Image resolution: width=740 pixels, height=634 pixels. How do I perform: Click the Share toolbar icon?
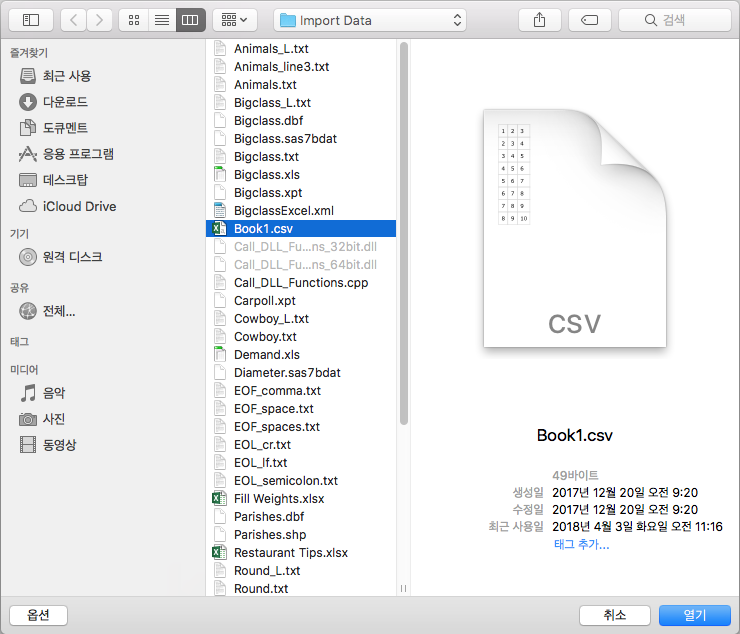[539, 20]
